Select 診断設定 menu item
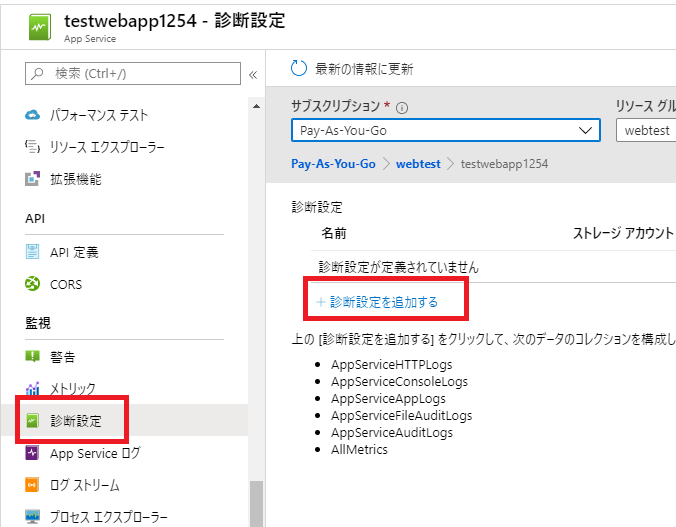 click(x=125, y=420)
